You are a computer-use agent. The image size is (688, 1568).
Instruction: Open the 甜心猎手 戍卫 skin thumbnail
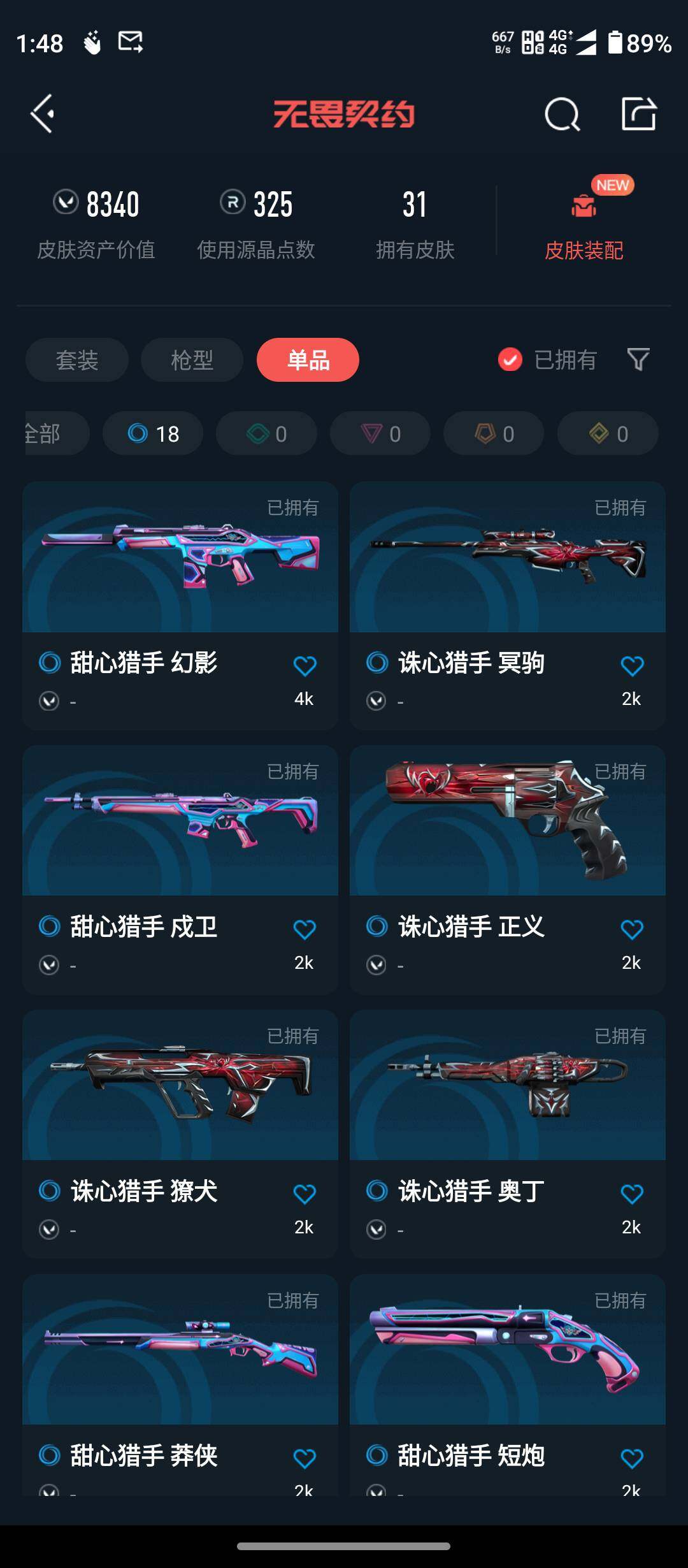click(x=180, y=821)
